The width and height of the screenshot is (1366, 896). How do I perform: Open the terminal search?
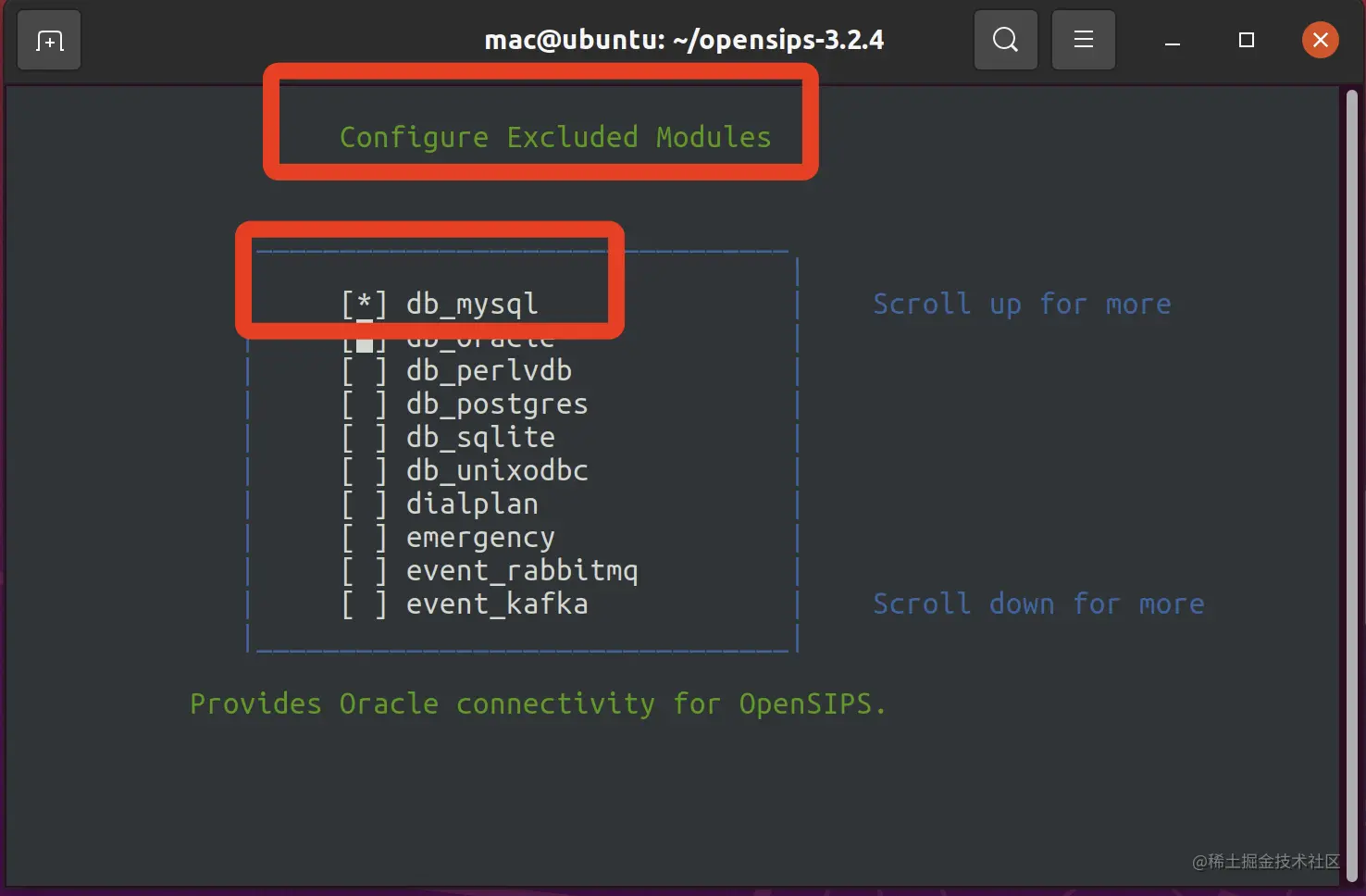[x=1005, y=40]
